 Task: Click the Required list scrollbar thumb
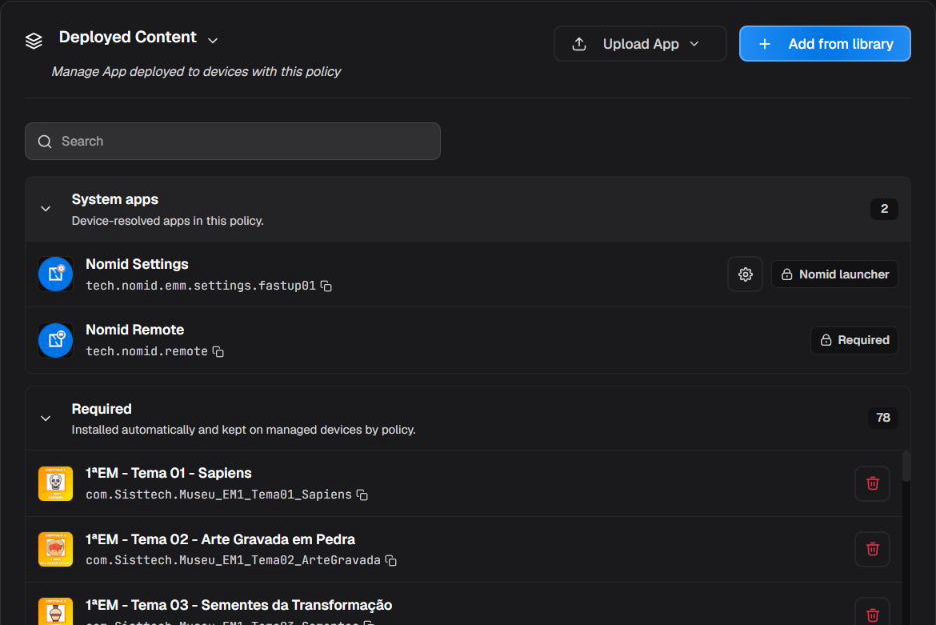tap(906, 466)
